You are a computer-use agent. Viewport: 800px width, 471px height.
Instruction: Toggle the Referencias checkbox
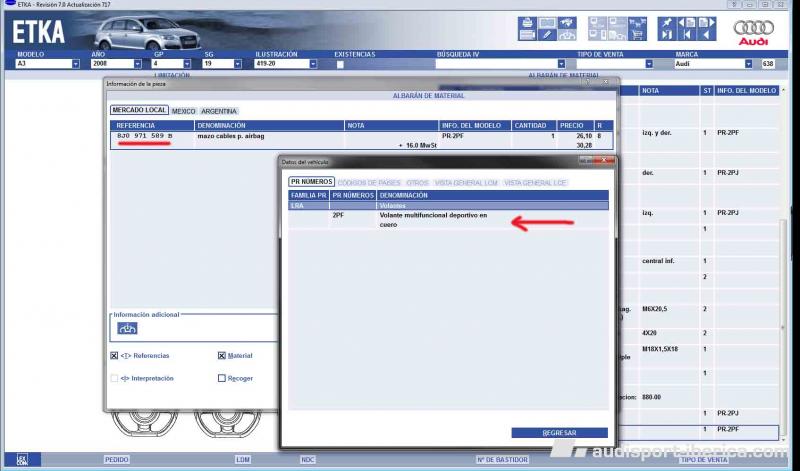point(114,356)
